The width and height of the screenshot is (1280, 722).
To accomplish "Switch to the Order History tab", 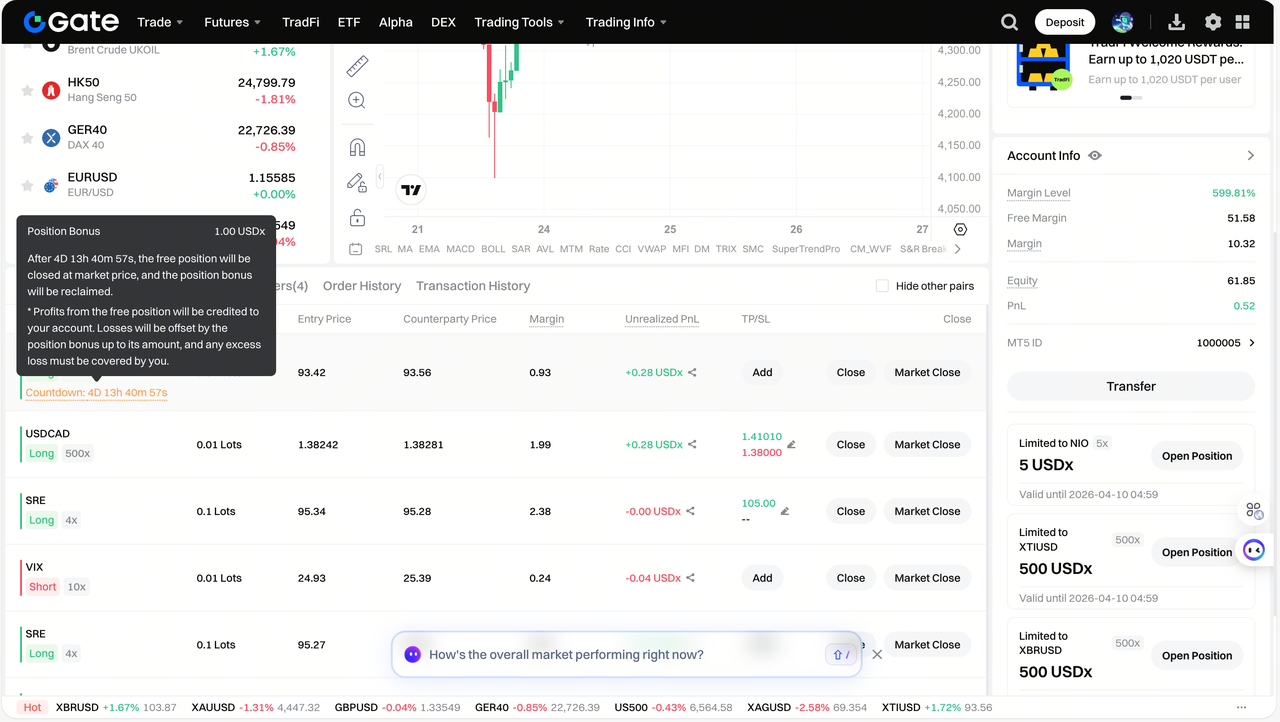I will click(362, 286).
